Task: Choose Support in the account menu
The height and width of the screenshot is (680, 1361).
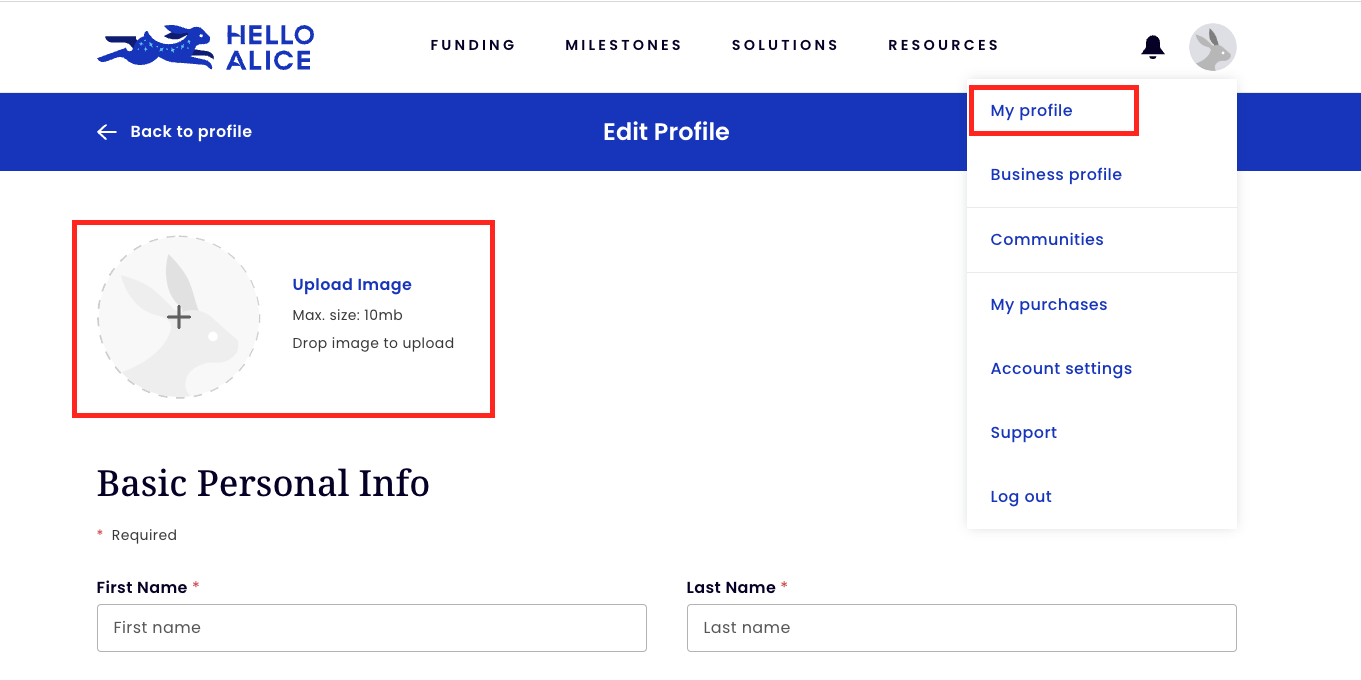Action: [x=1023, y=433]
